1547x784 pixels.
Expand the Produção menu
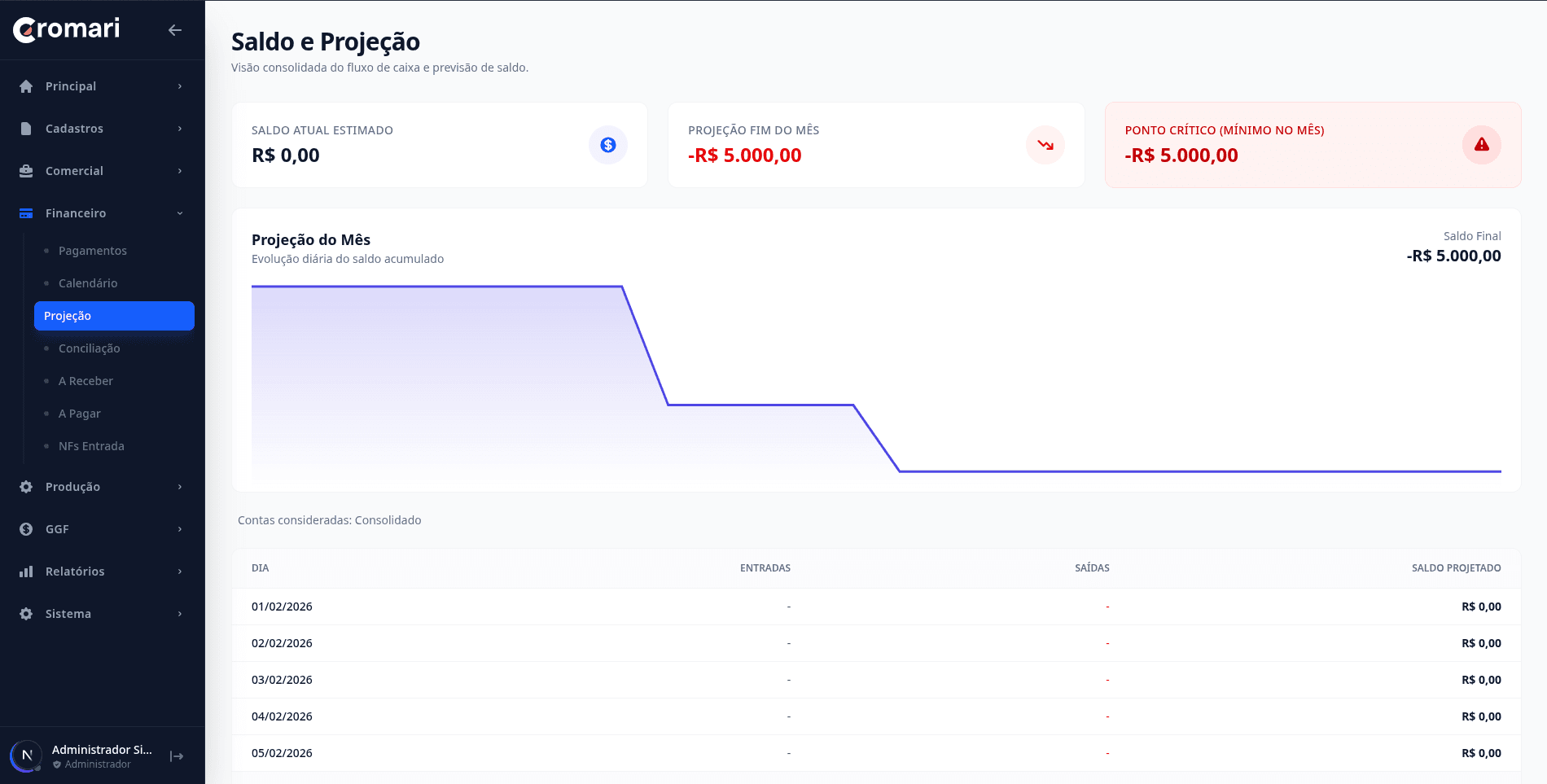[x=102, y=487]
